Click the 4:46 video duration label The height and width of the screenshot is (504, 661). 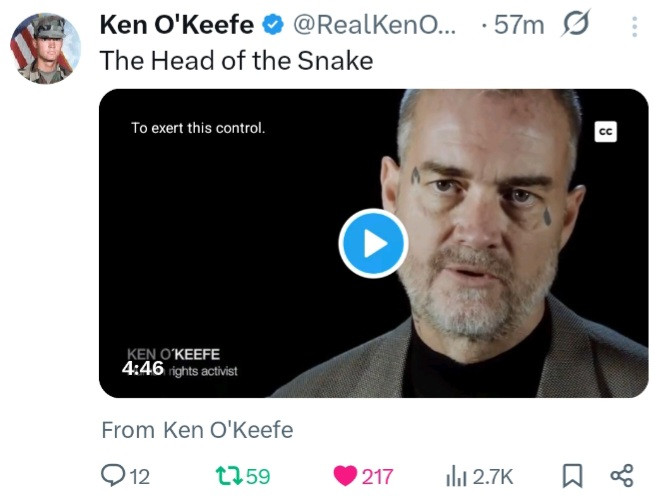(143, 368)
